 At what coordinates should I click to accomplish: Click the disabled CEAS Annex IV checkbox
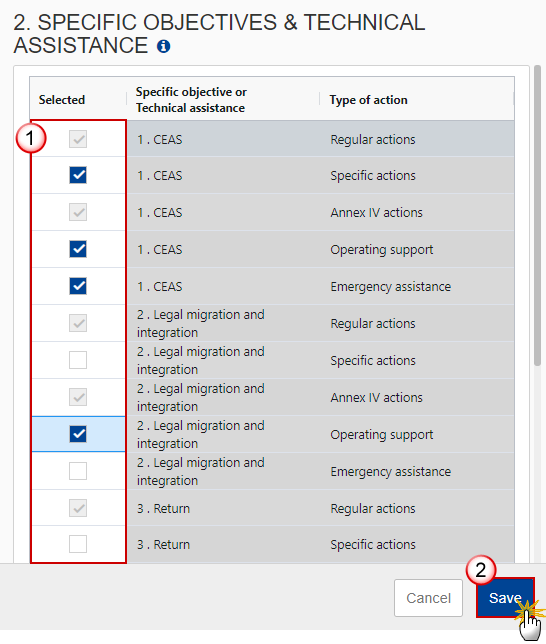(78, 212)
